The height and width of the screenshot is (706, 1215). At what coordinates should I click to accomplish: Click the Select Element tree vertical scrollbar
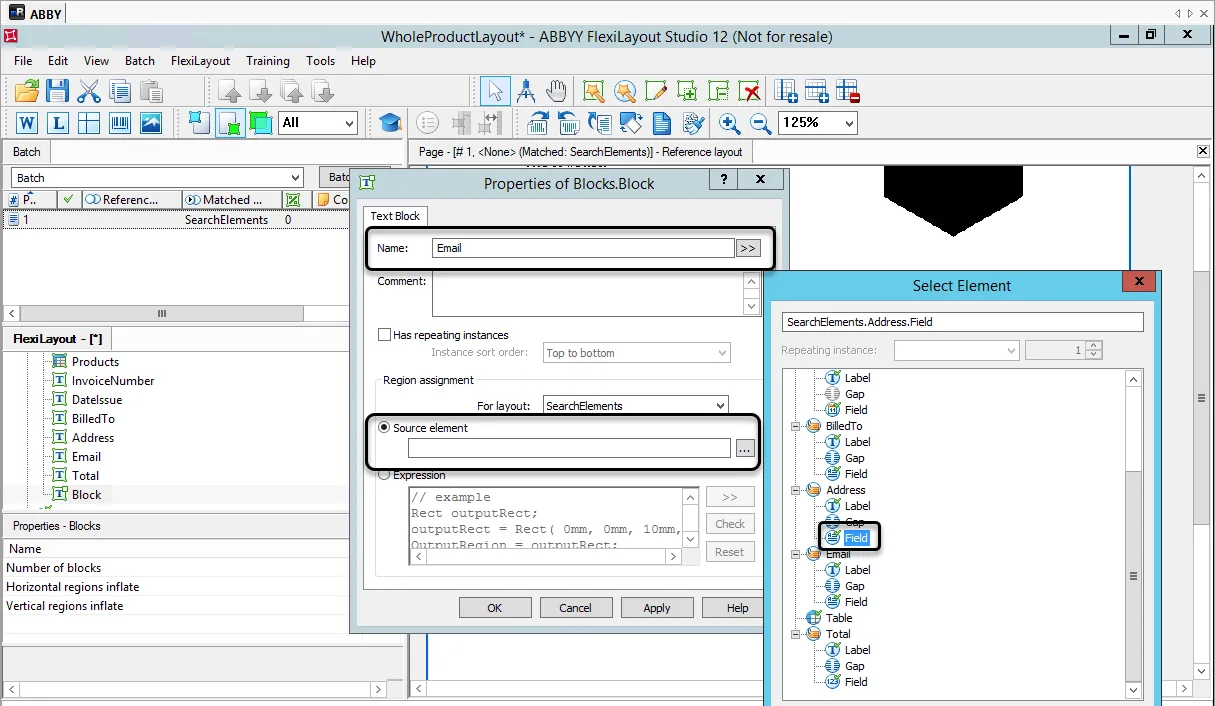click(1133, 534)
